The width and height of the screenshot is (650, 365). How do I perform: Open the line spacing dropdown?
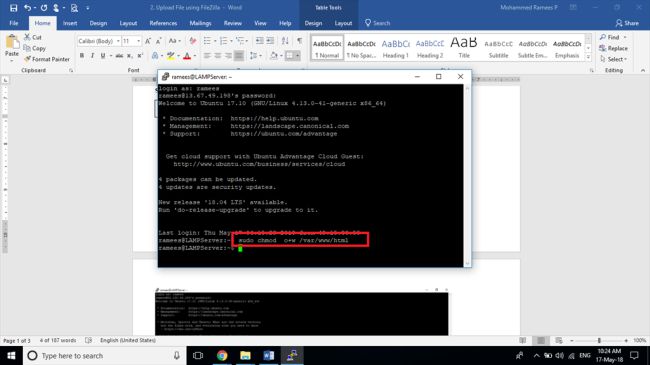point(255,56)
